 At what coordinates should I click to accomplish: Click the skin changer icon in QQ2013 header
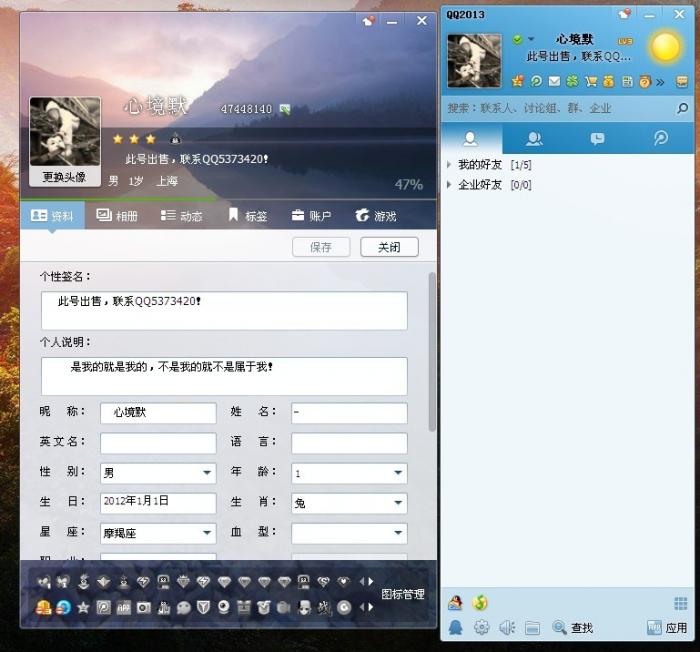click(625, 14)
